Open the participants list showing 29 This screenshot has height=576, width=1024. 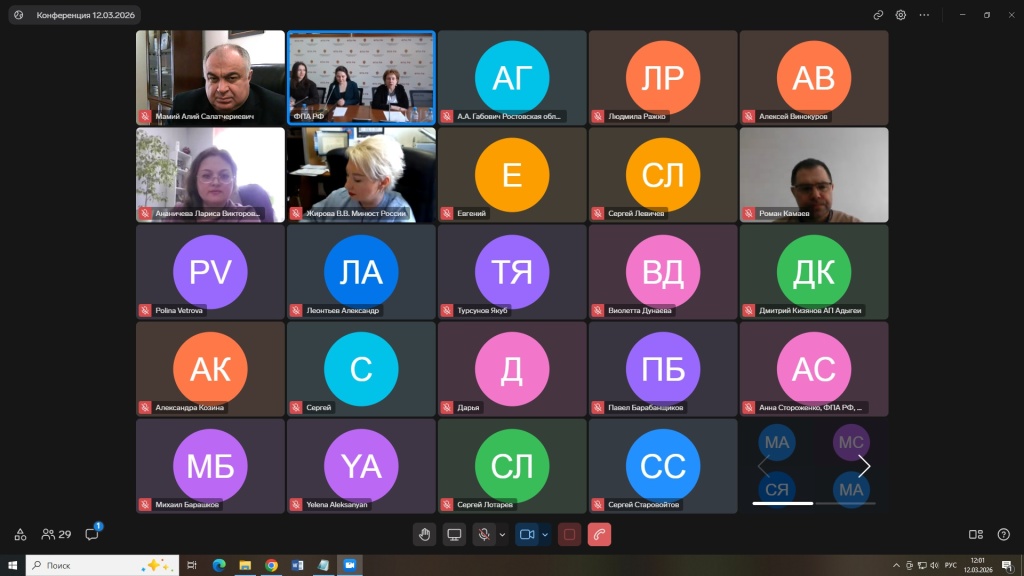[x=56, y=534]
